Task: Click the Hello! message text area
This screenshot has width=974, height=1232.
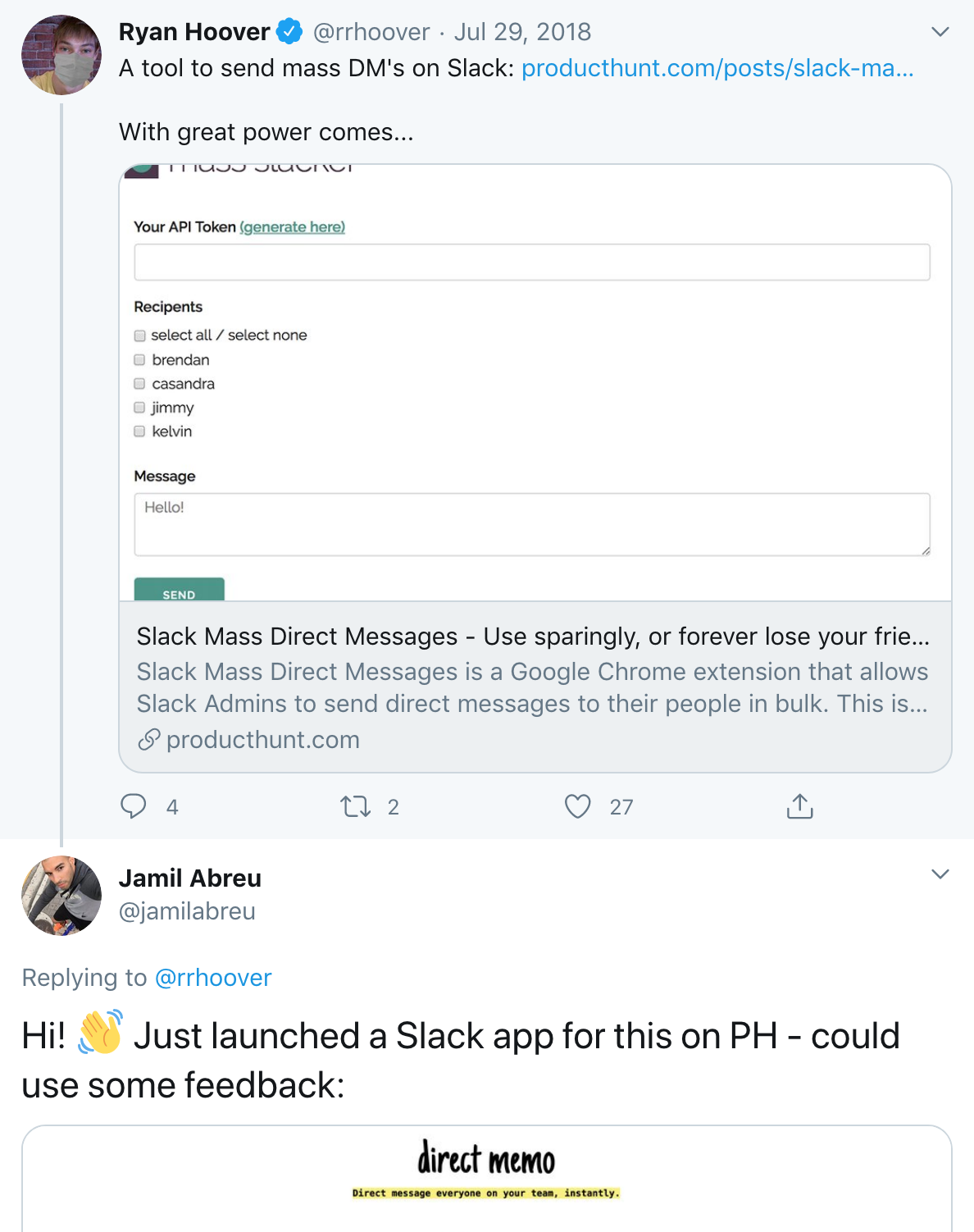Action: click(x=531, y=524)
